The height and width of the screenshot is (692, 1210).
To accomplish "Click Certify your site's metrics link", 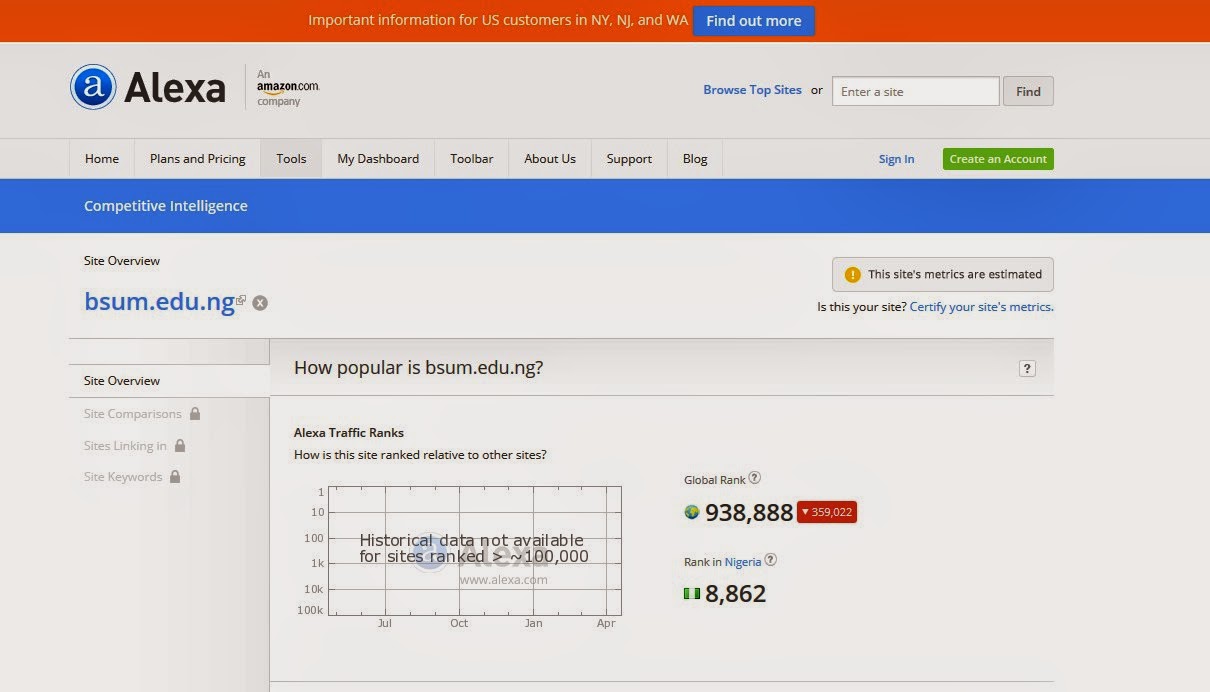I will point(981,307).
